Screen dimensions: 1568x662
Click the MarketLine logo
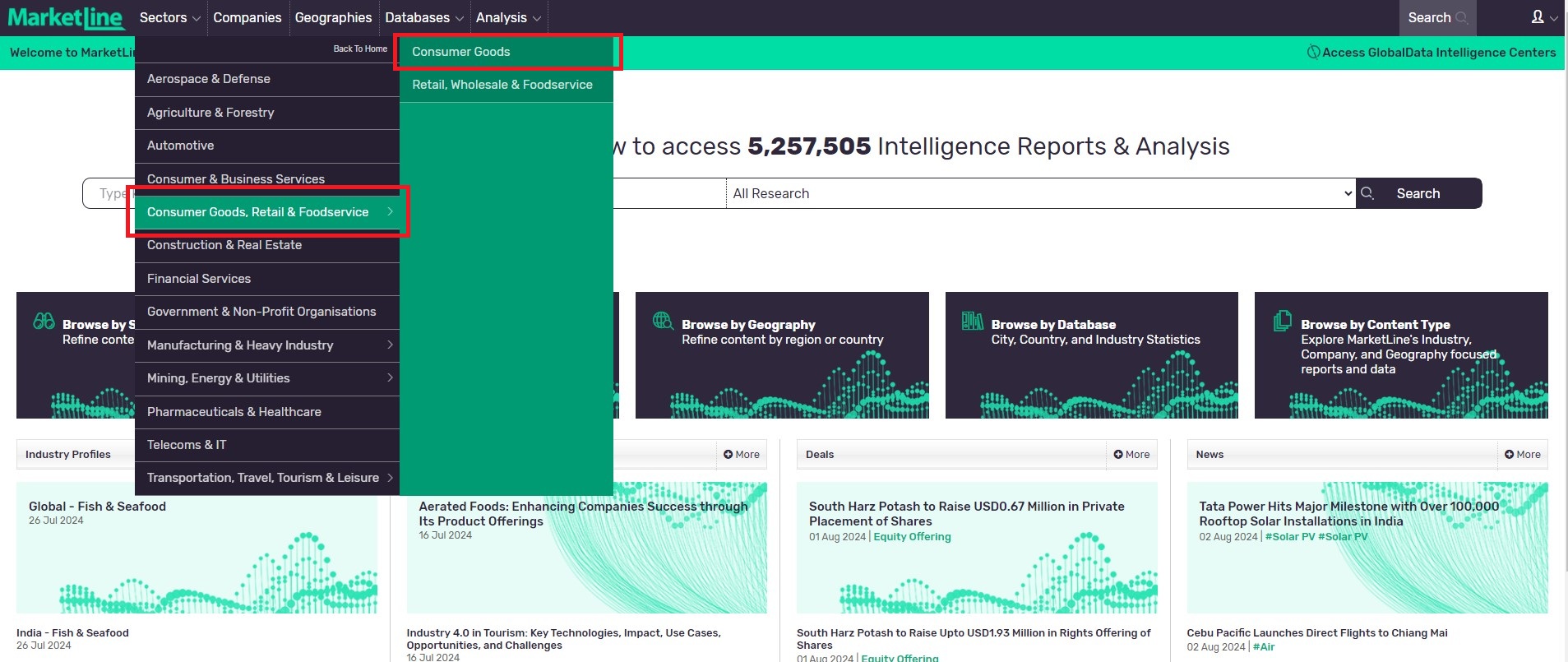click(65, 17)
